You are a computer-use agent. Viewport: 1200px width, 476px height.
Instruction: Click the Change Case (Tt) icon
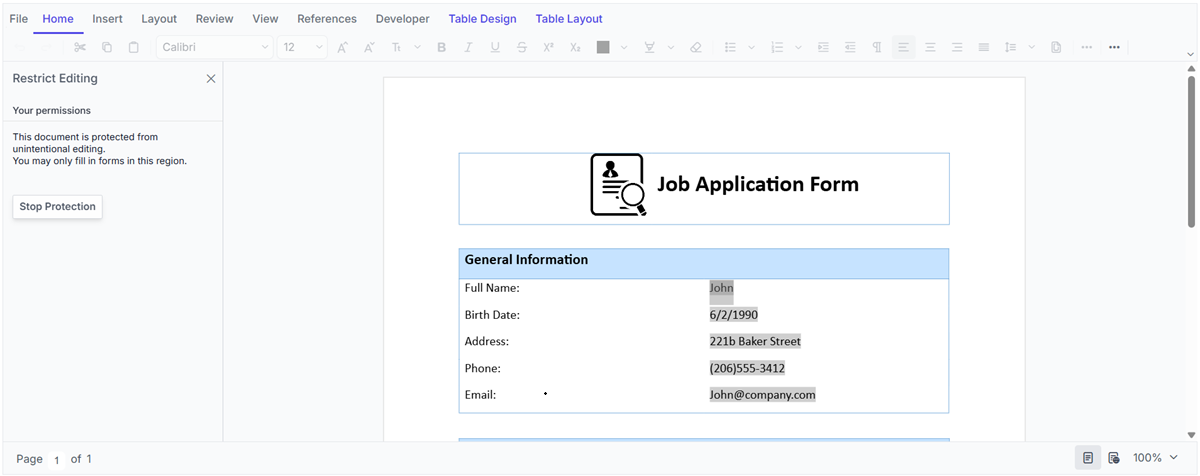tap(396, 47)
